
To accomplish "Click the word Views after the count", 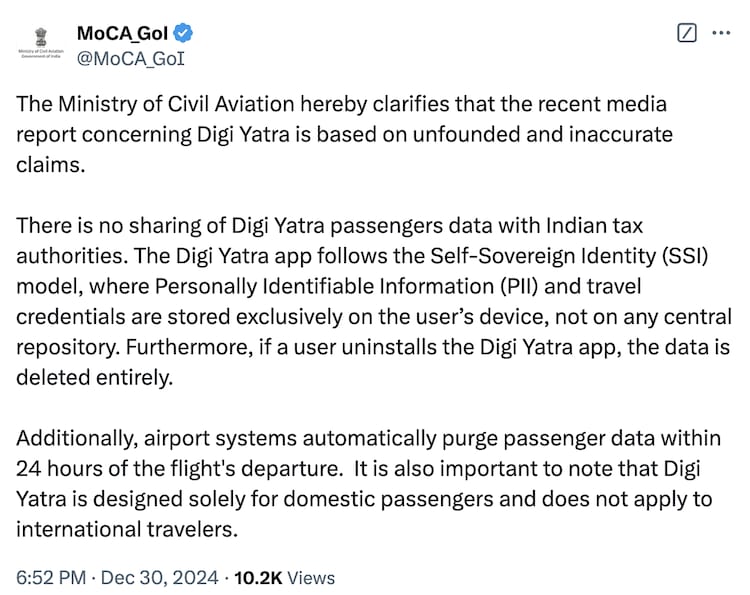I will (x=310, y=577).
